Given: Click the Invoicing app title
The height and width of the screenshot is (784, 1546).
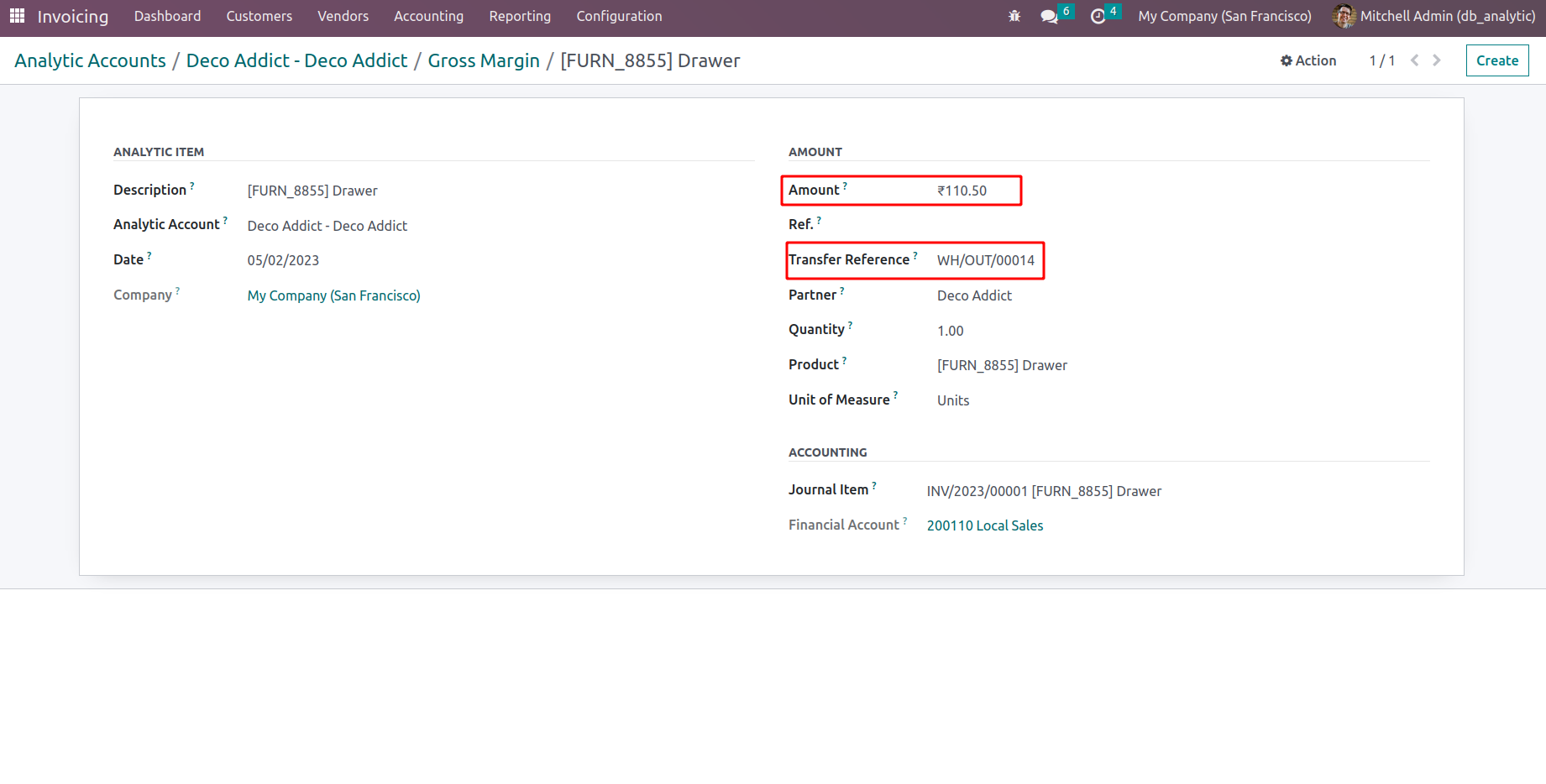Looking at the screenshot, I should [73, 16].
